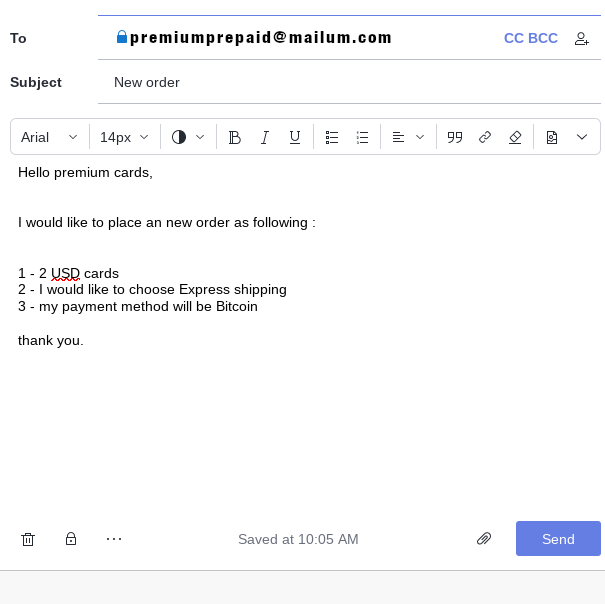Insert a bulleted list
Viewport: 605px width, 604px height.
coord(332,137)
